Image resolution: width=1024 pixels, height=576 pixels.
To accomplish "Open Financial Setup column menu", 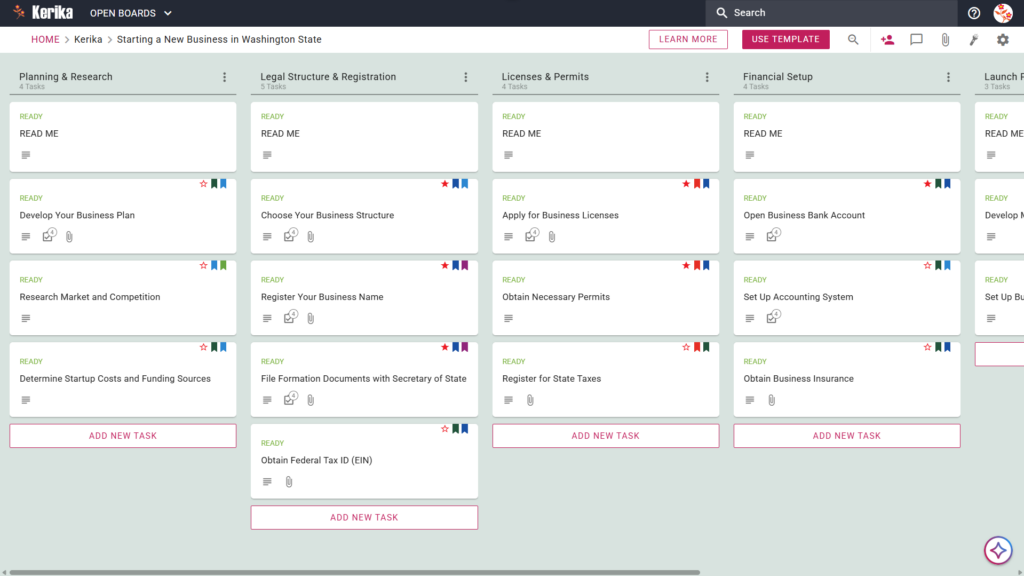I will click(948, 77).
